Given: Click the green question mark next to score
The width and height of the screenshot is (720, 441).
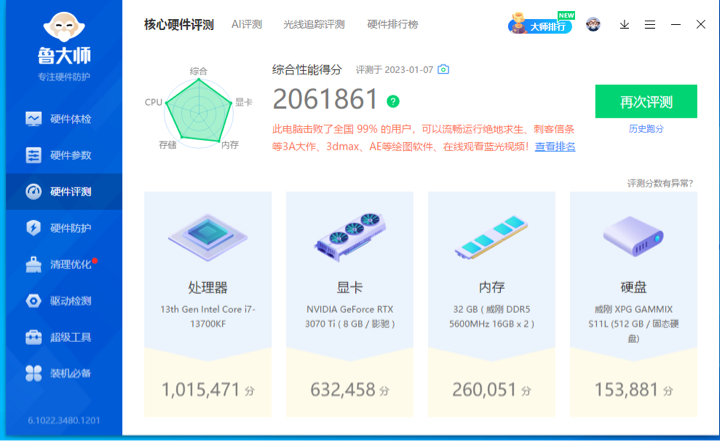Looking at the screenshot, I should (393, 101).
